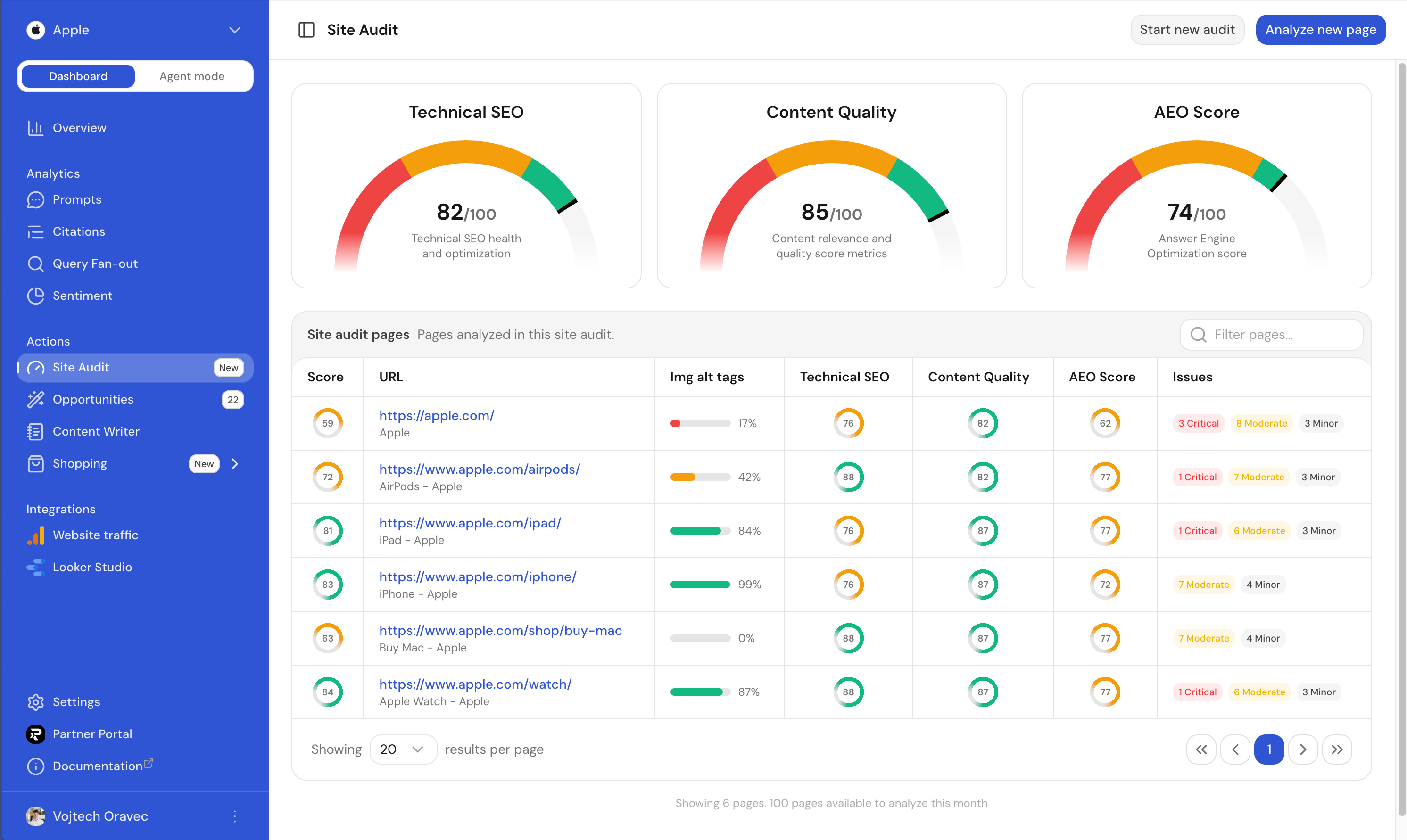Switch to Dashboard mode
Screen dimensions: 1407x840
tap(78, 76)
